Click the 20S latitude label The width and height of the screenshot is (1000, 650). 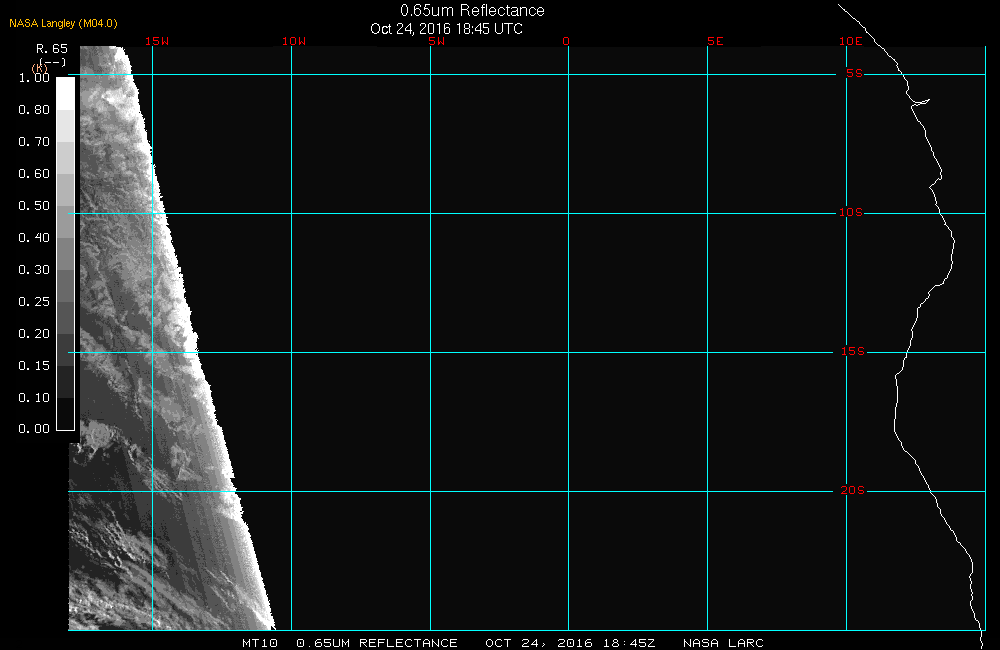(x=851, y=491)
